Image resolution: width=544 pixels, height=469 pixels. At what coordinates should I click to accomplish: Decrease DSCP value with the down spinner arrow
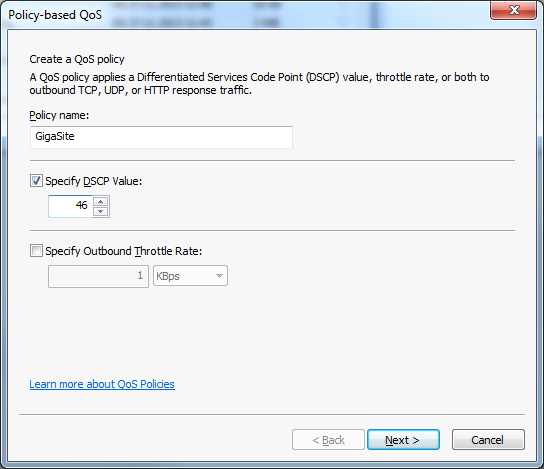click(101, 211)
